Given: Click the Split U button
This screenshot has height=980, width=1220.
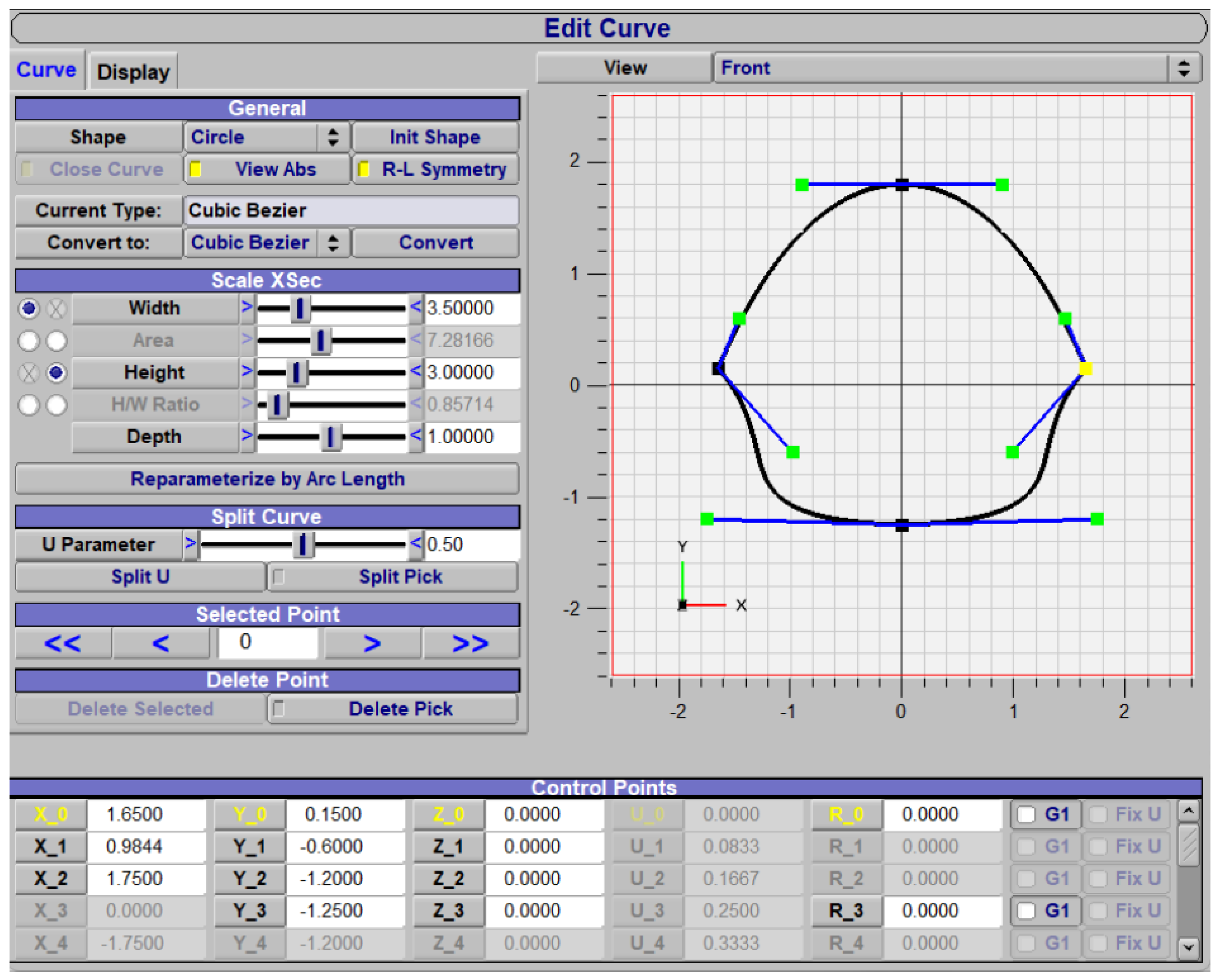Looking at the screenshot, I should click(x=140, y=577).
